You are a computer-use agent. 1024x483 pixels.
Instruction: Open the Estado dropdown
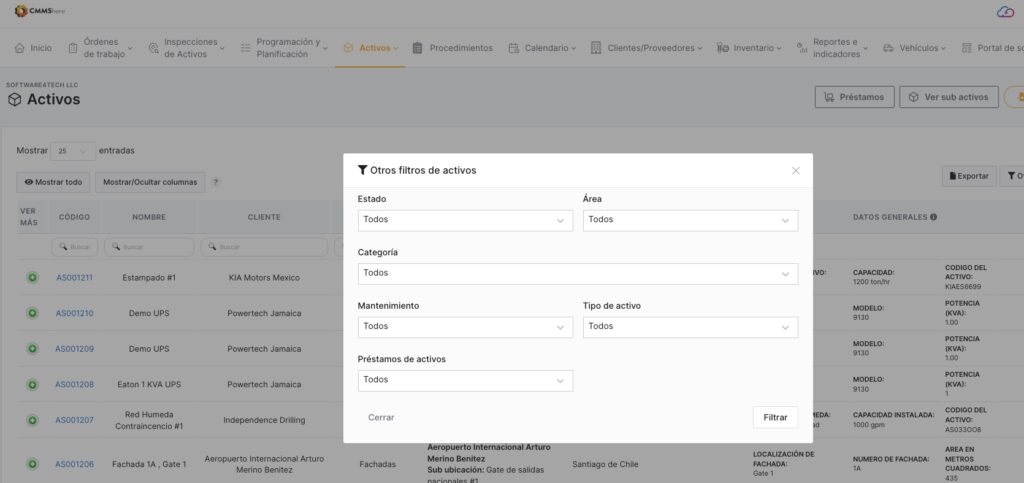pyautogui.click(x=464, y=220)
